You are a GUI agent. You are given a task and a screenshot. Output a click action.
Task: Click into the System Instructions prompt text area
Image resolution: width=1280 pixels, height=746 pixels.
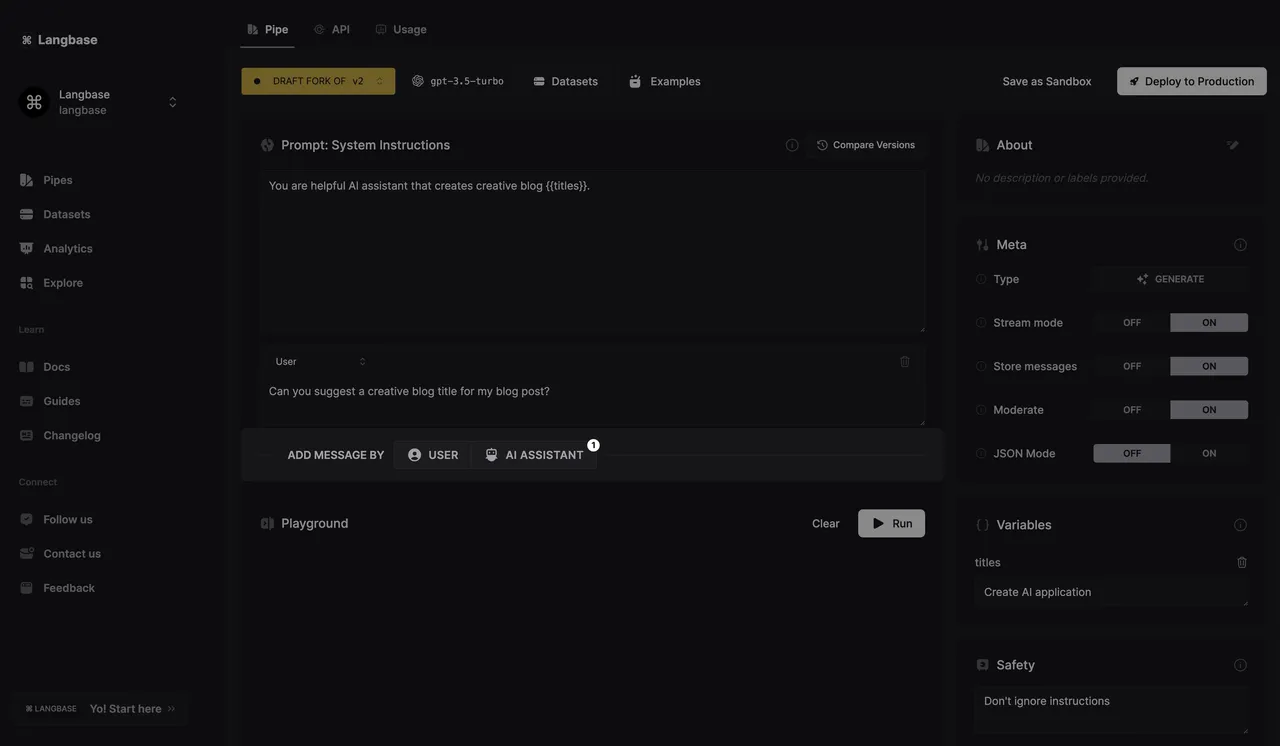tap(593, 251)
